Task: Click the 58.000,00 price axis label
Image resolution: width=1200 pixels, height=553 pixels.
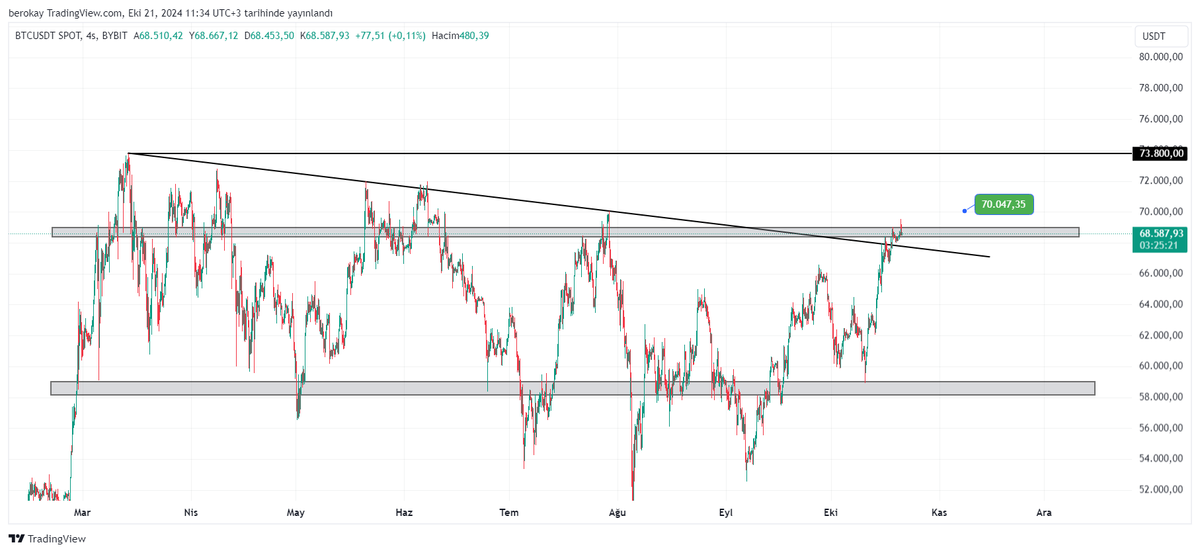Action: click(x=1161, y=397)
